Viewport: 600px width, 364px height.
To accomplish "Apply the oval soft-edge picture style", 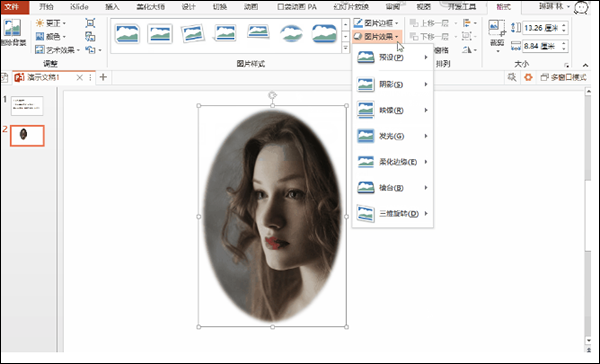I will pyautogui.click(x=292, y=34).
